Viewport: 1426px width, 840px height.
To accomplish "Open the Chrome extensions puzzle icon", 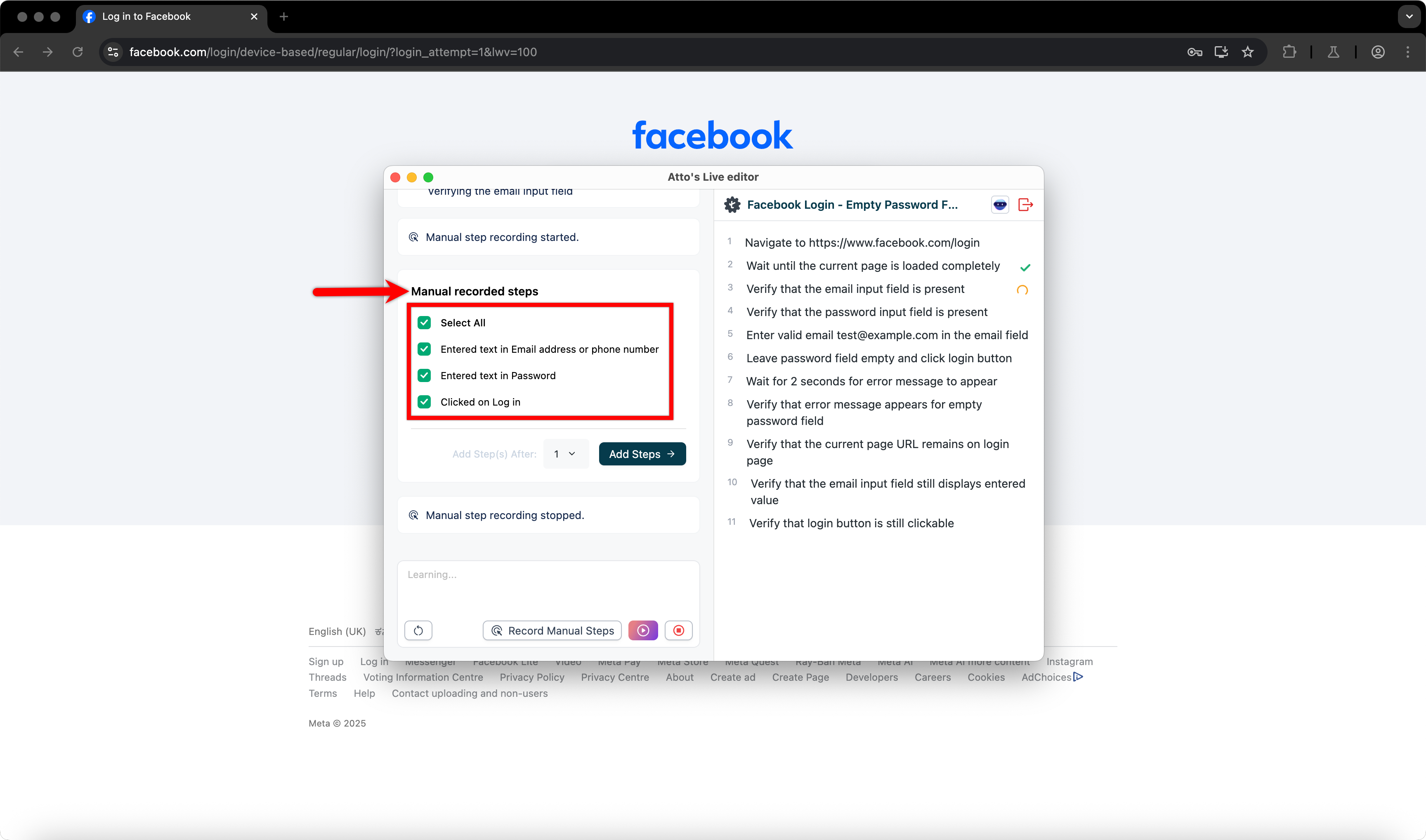I will [x=1289, y=52].
